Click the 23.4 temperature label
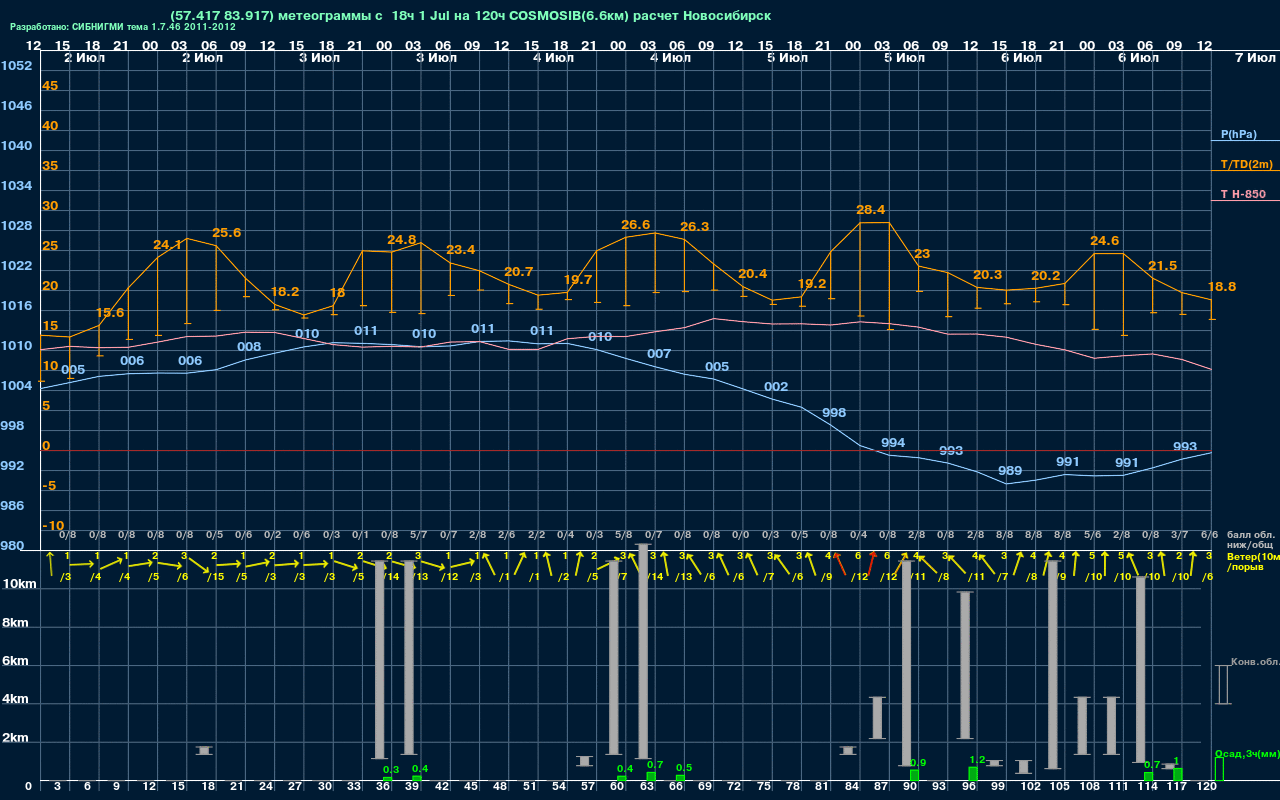This screenshot has height=800, width=1280. tap(460, 250)
